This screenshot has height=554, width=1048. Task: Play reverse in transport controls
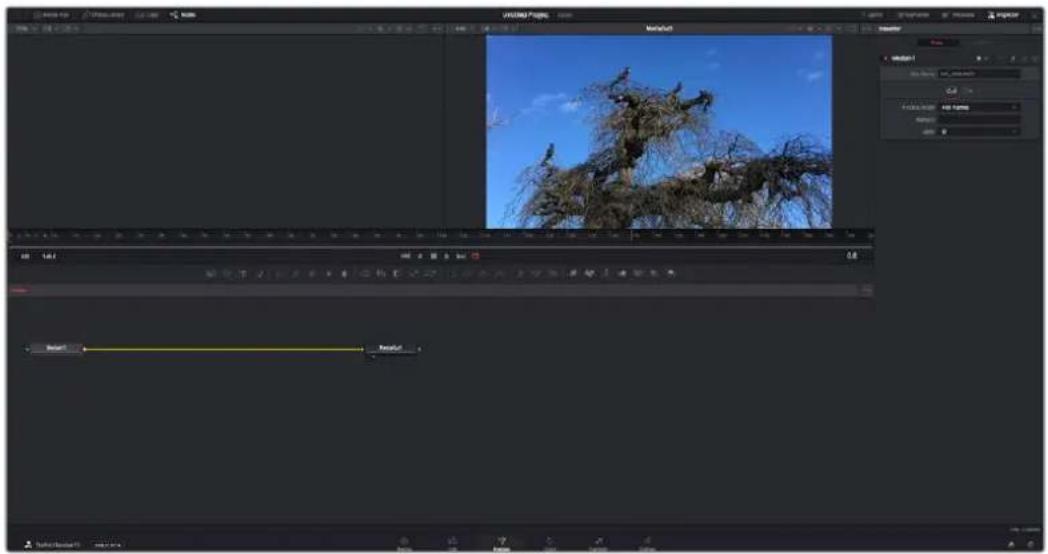pos(420,256)
